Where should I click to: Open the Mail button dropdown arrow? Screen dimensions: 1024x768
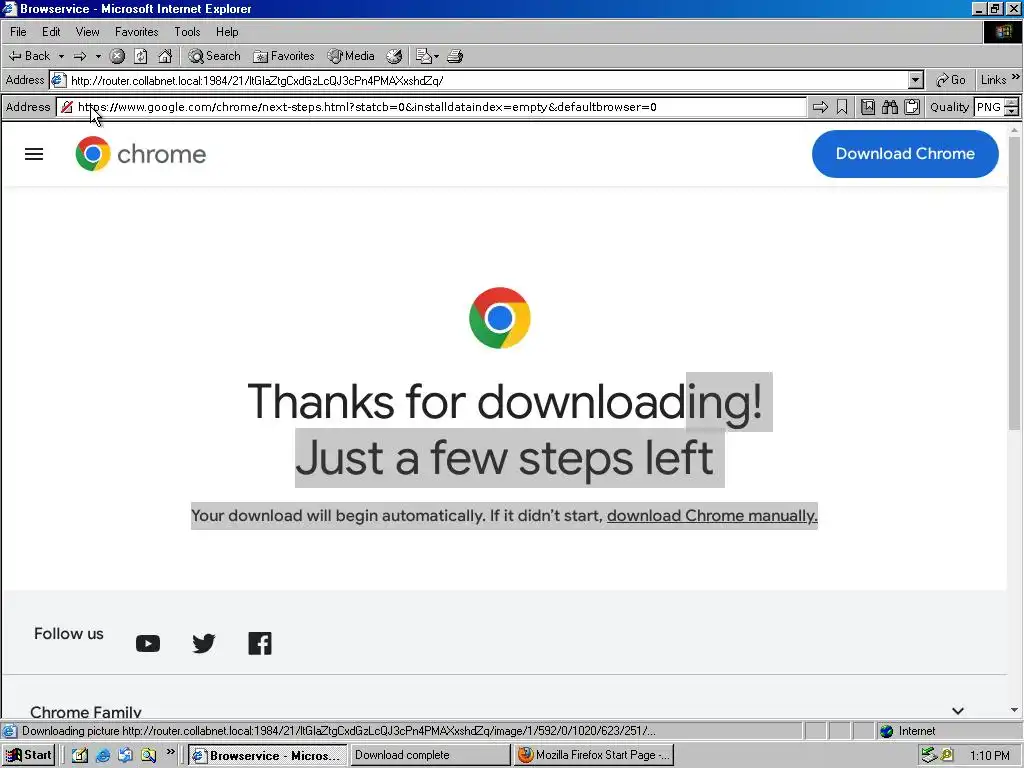(x=436, y=56)
